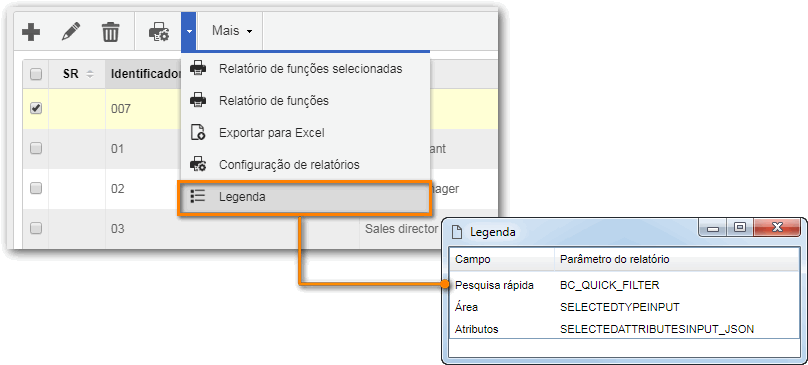Click the printer icon beside Relatório de funções selecionadas
This screenshot has height=365, width=808.
point(198,69)
